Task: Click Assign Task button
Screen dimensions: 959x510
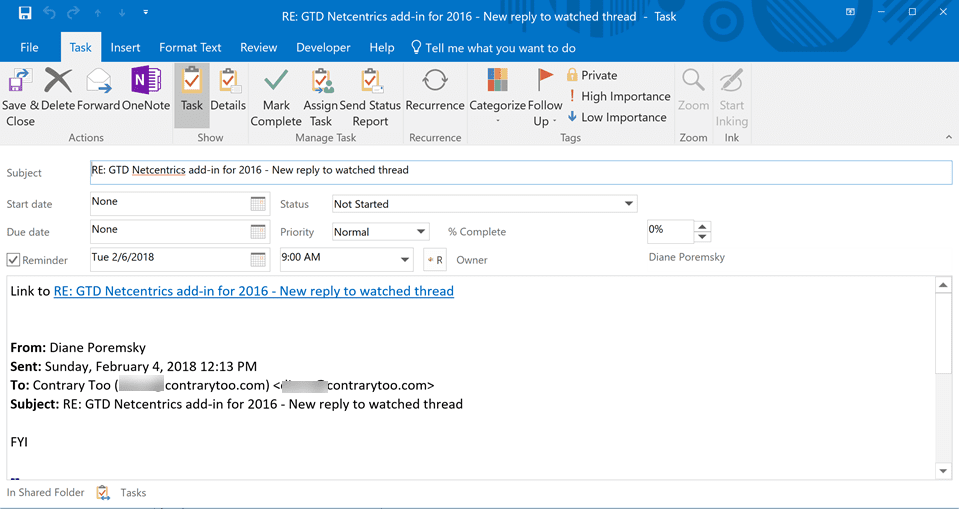Action: point(320,98)
